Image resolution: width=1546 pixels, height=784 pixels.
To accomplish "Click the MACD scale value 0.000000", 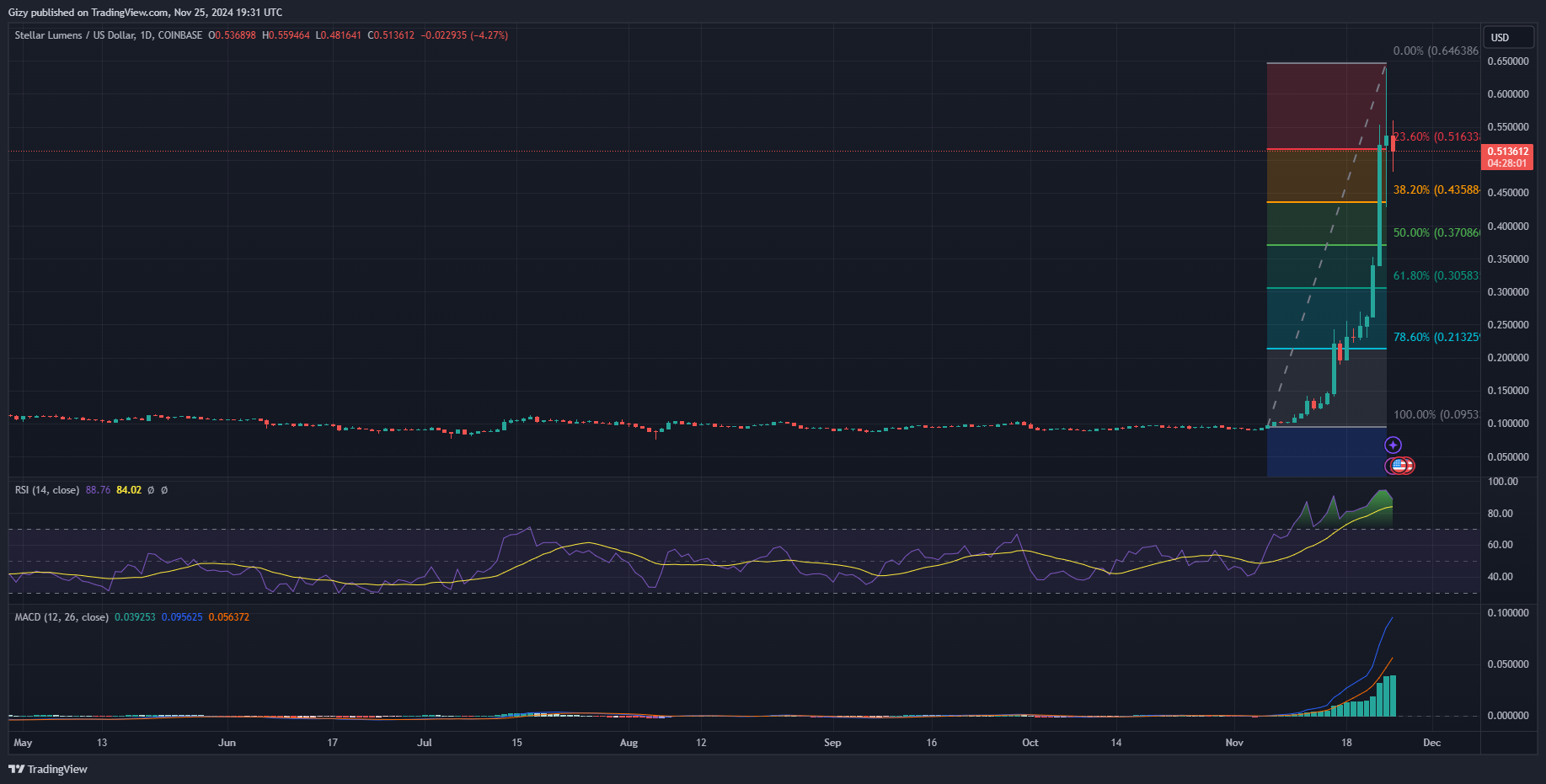I will click(1508, 716).
